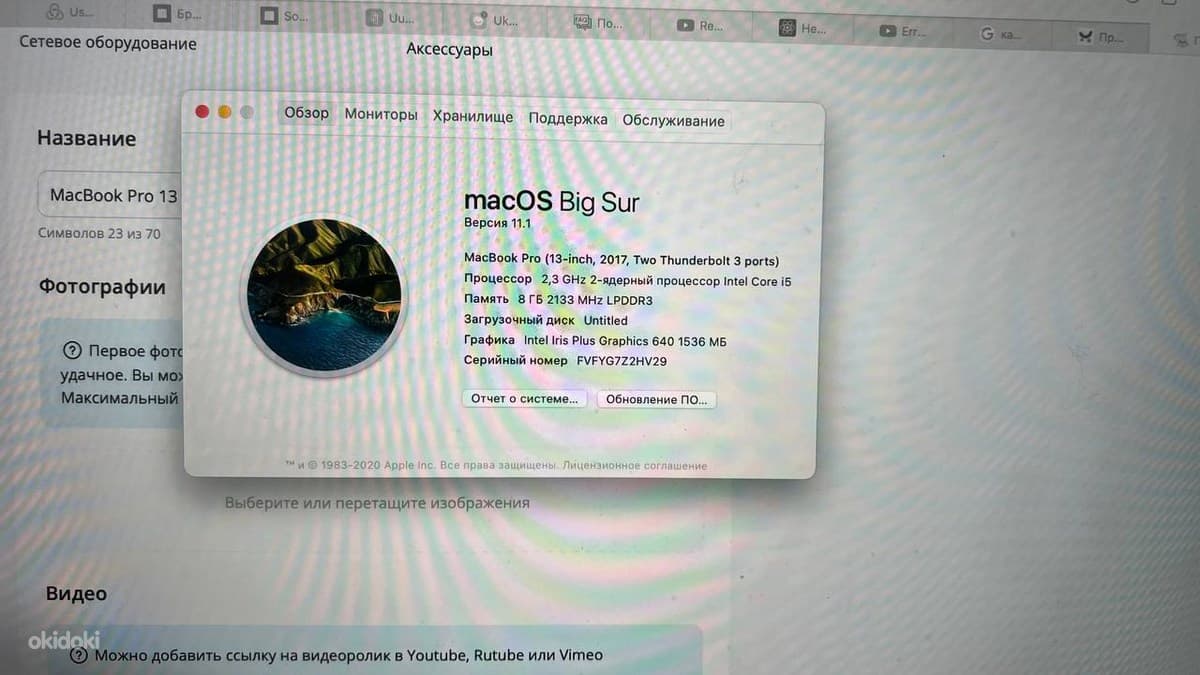Open Лицензионное соглашение link

635,466
